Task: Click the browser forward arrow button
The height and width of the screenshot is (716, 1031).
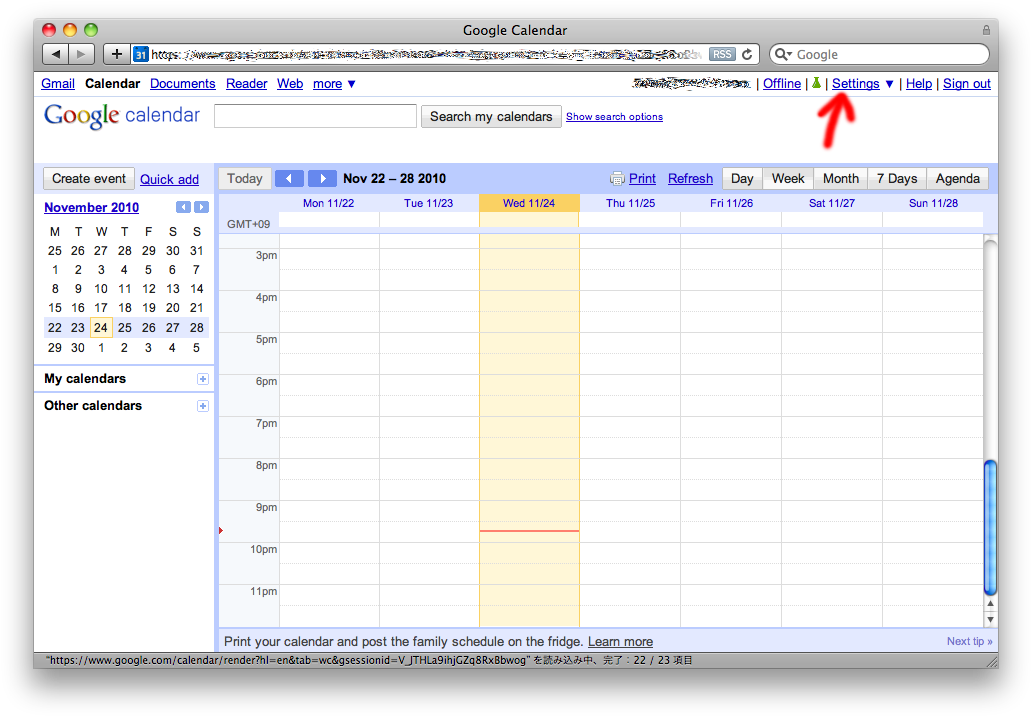Action: pyautogui.click(x=82, y=54)
